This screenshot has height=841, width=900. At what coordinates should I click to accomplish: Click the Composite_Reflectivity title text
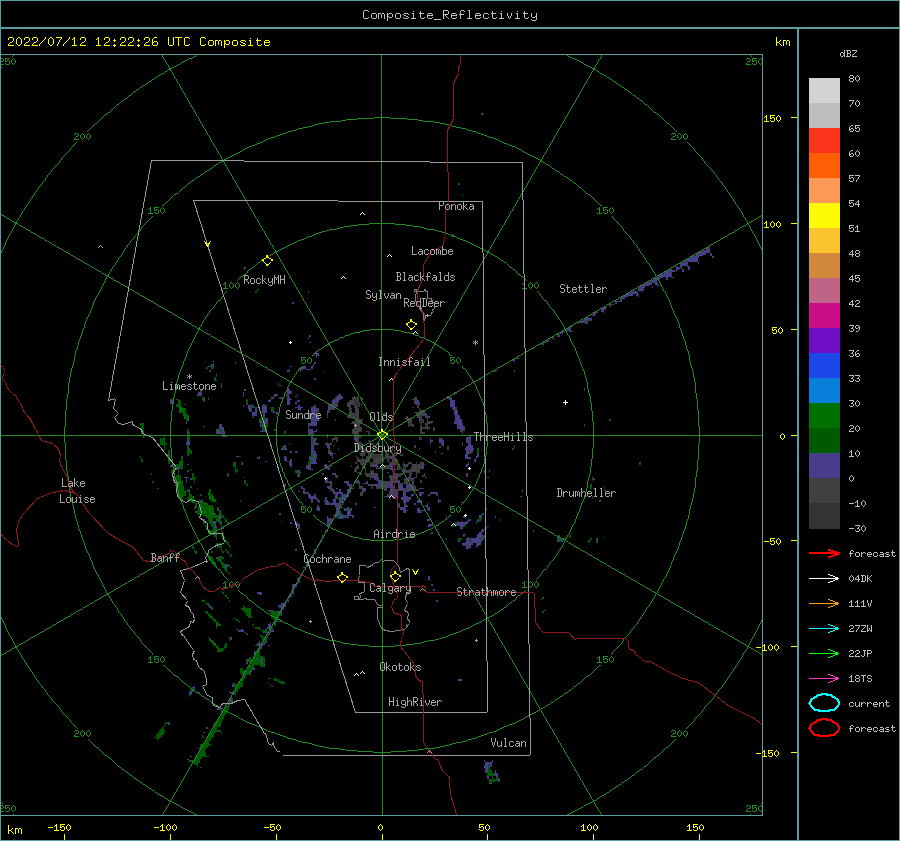coord(450,15)
